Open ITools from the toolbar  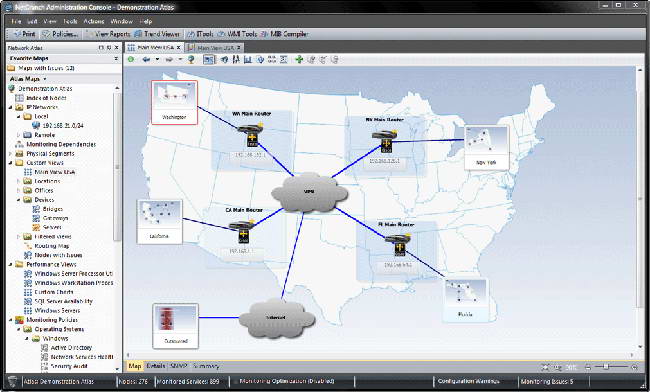[200, 34]
